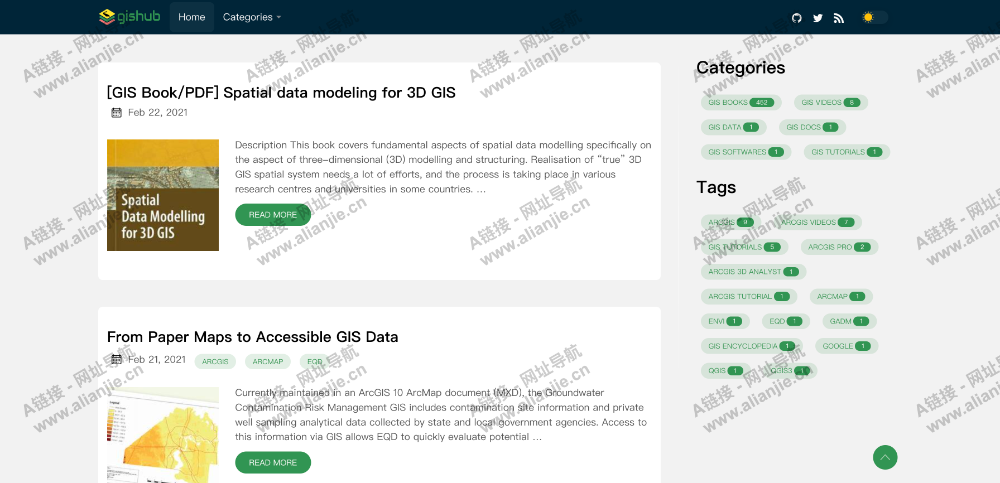Open the From Paper Maps to Accessible GIS Data title
The height and width of the screenshot is (483, 1000).
(x=253, y=337)
